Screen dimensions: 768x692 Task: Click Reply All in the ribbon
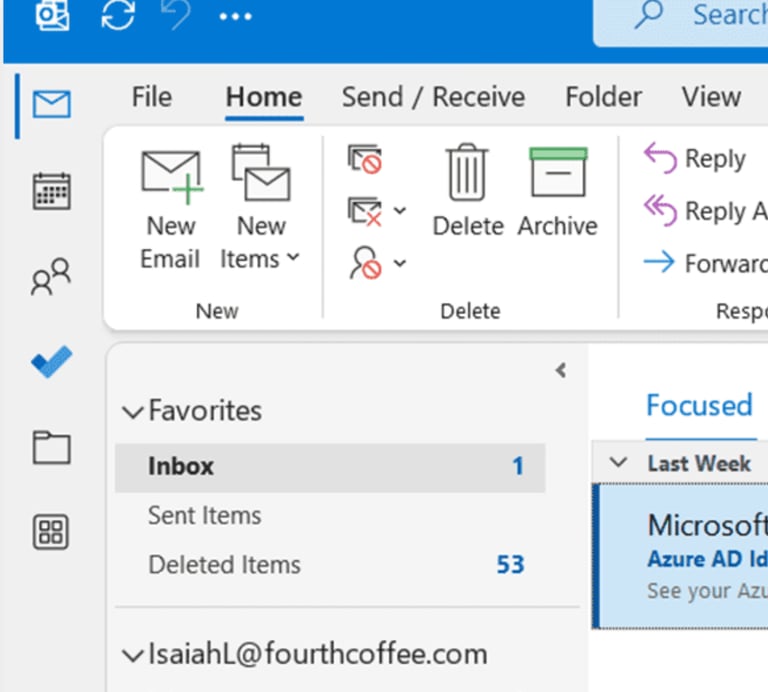(x=705, y=211)
